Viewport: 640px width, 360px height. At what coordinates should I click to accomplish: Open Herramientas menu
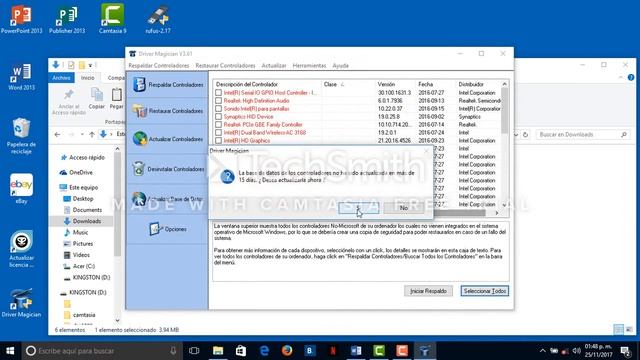coord(309,66)
